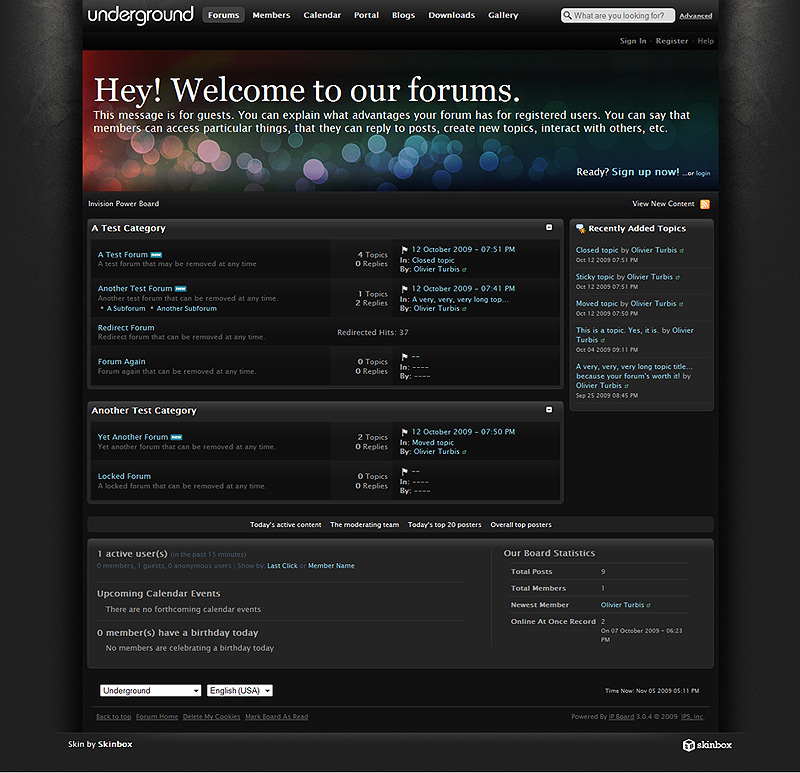The height and width of the screenshot is (773, 800).
Task: Open the Underground skin selector dropdown
Action: (150, 690)
